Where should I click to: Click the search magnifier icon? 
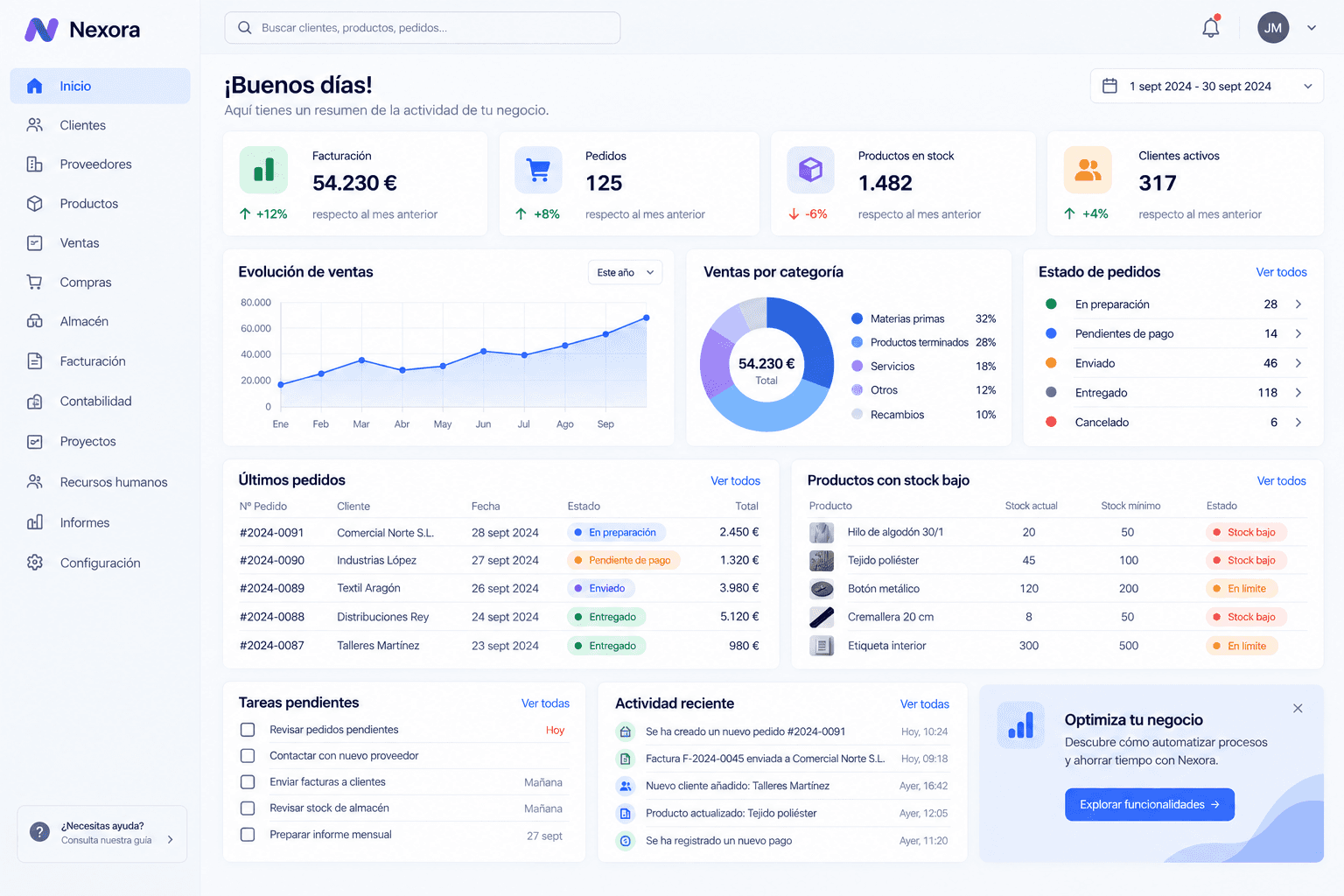pyautogui.click(x=245, y=28)
